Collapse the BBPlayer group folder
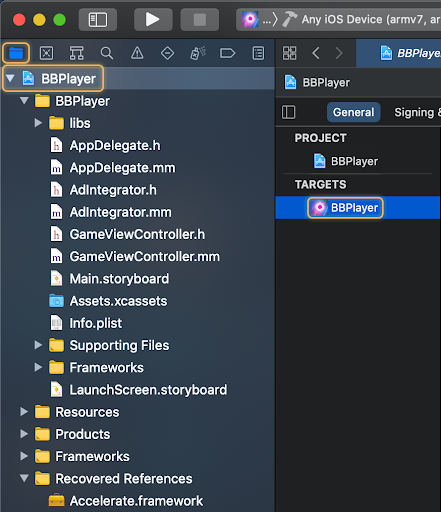 (24, 101)
